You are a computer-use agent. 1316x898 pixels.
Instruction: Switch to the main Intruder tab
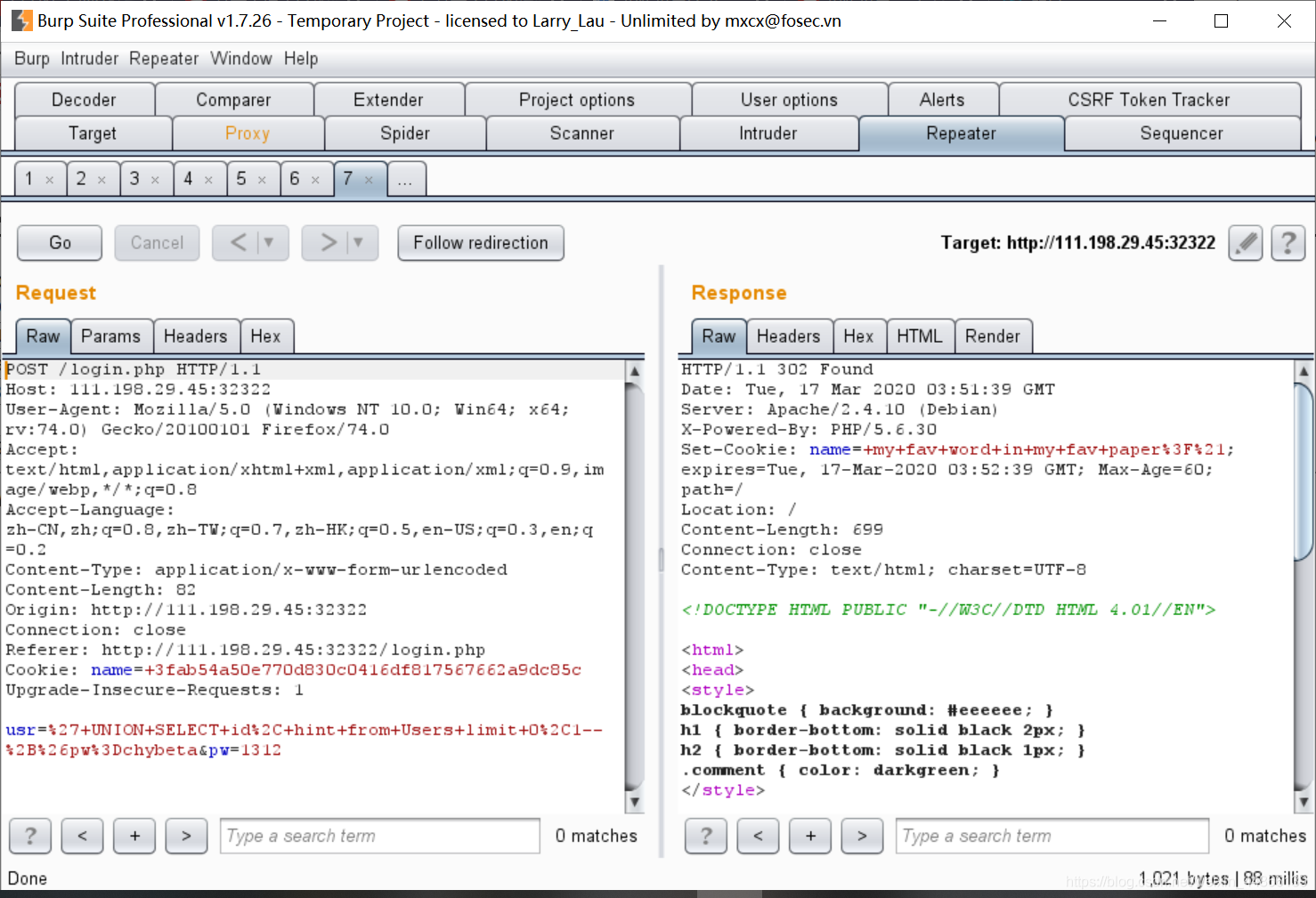click(x=768, y=133)
